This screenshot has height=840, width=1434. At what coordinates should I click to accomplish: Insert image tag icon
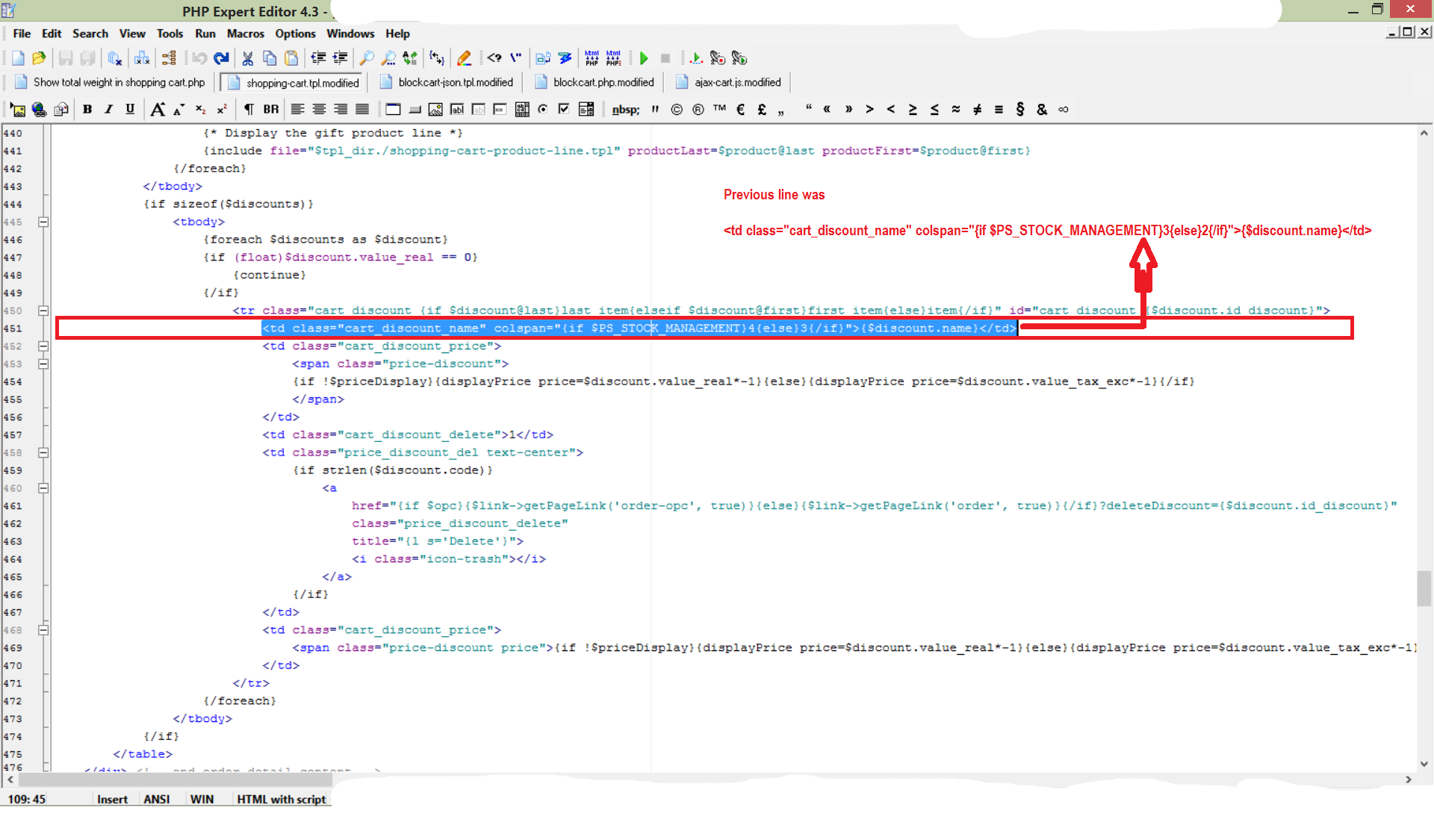[17, 110]
